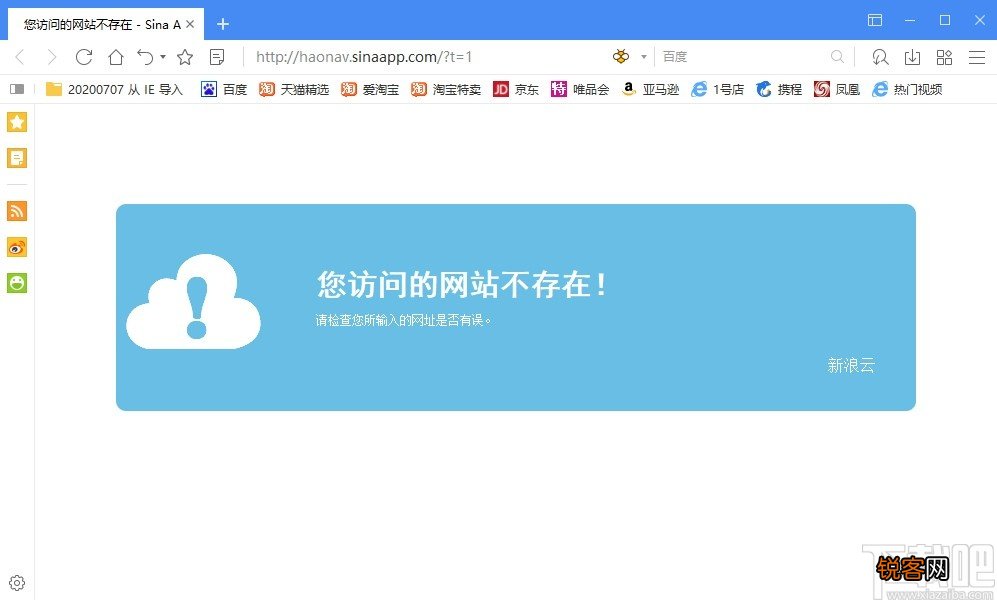This screenshot has width=997, height=600.
Task: Open the home page
Action: click(x=116, y=57)
